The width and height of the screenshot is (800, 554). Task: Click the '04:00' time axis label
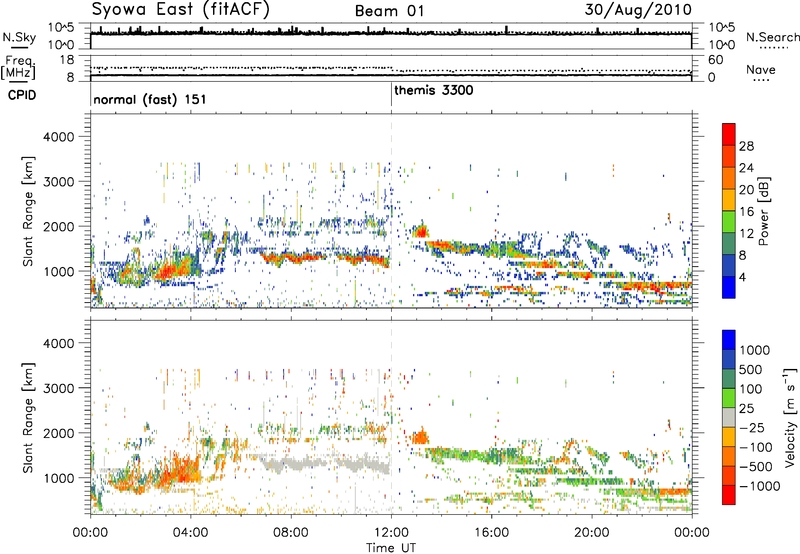tap(190, 533)
